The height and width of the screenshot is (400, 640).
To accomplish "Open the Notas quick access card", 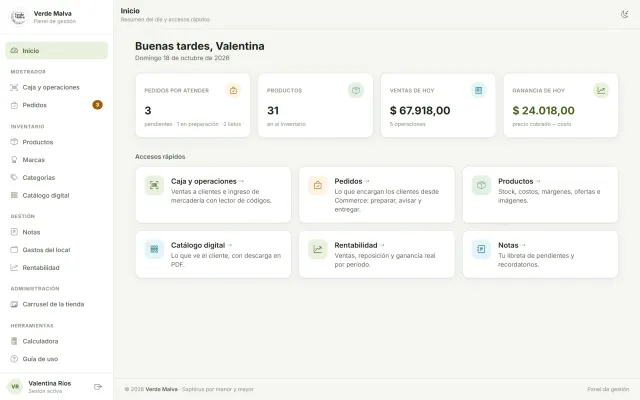I will pos(540,255).
